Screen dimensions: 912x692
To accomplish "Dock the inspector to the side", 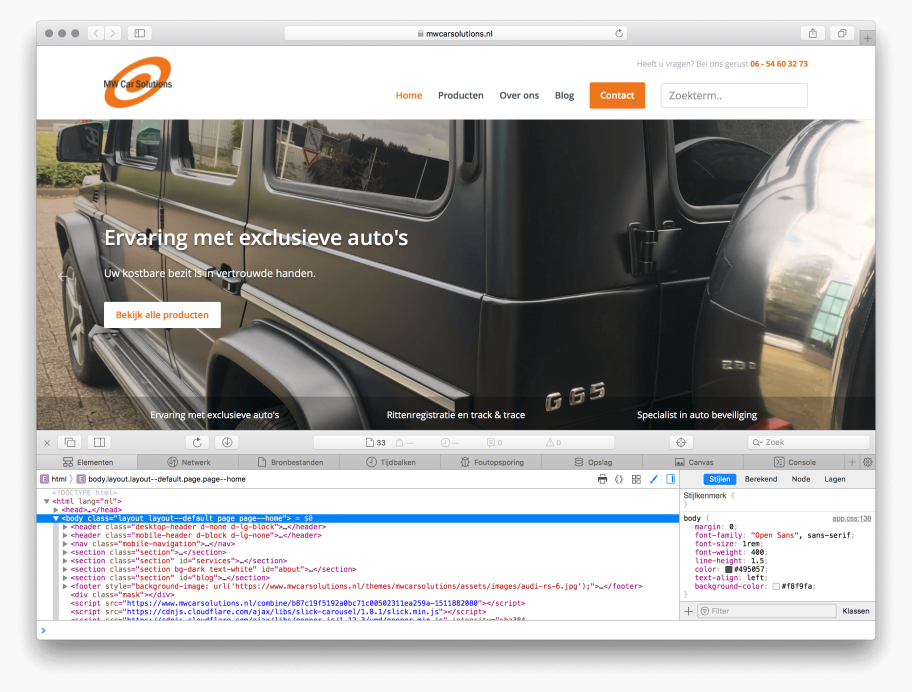I will tap(99, 443).
